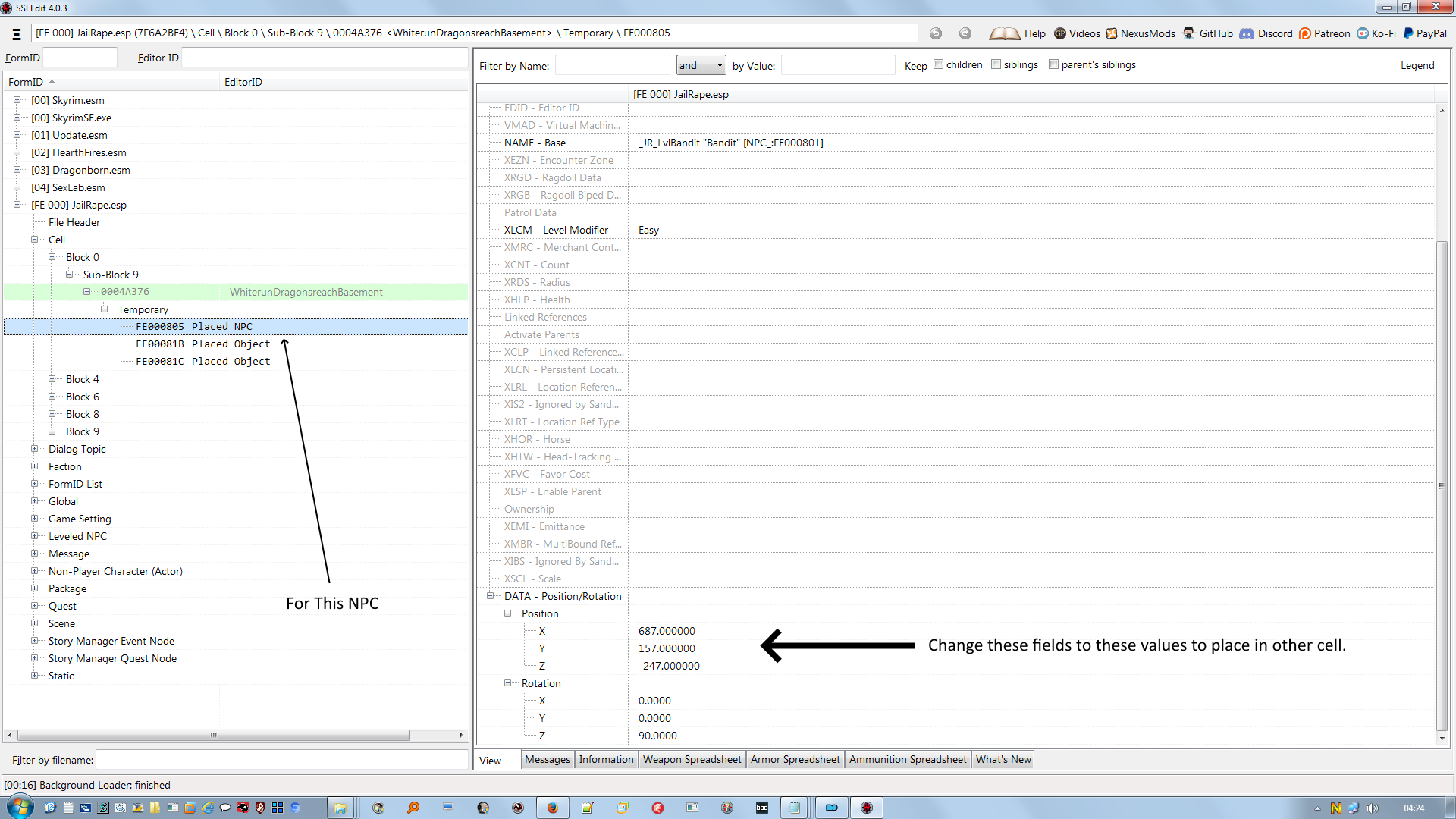The height and width of the screenshot is (819, 1456).
Task: Switch to the Messages tab
Action: coord(547,759)
